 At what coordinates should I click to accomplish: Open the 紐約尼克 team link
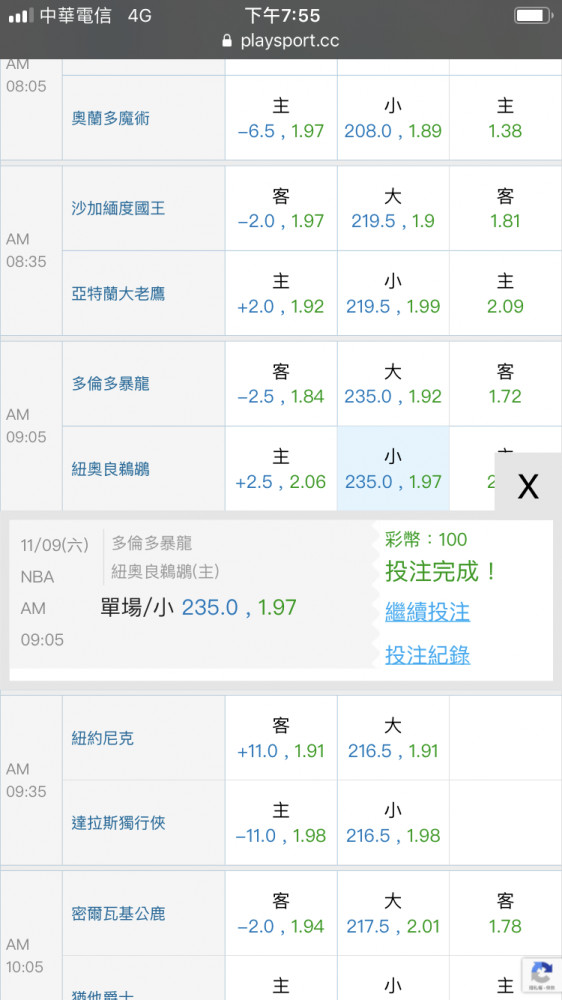point(103,739)
